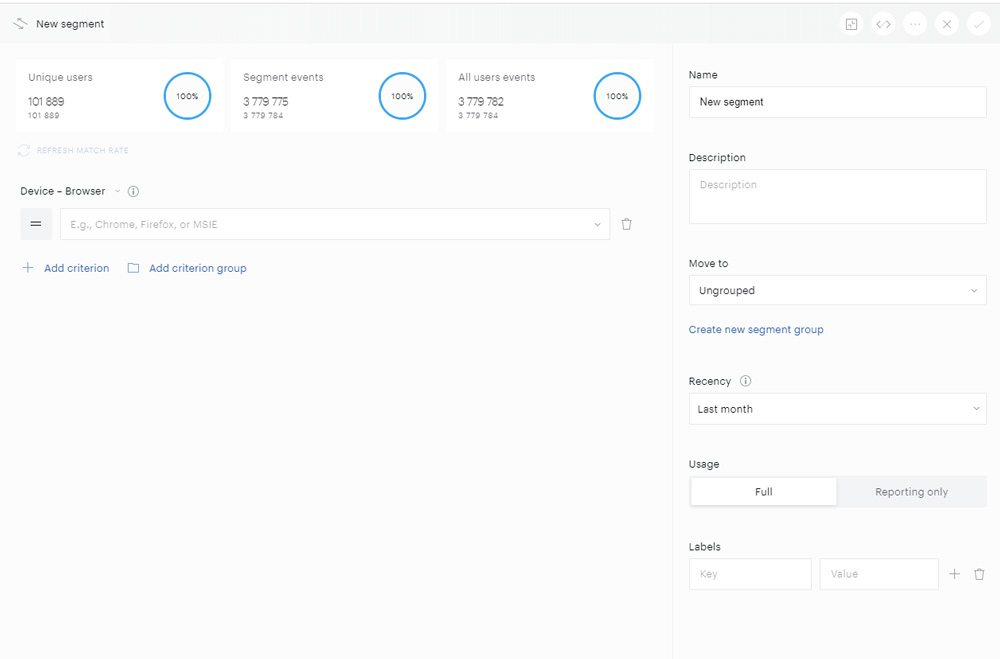Click the info icon beside Device – Browser

(x=133, y=191)
